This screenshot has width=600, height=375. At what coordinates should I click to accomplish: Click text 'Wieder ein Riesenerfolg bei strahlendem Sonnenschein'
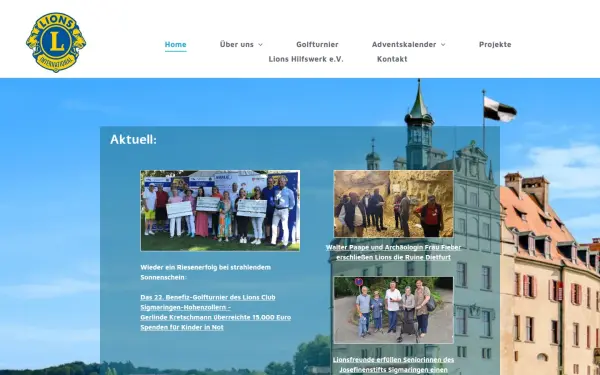[x=205, y=272]
